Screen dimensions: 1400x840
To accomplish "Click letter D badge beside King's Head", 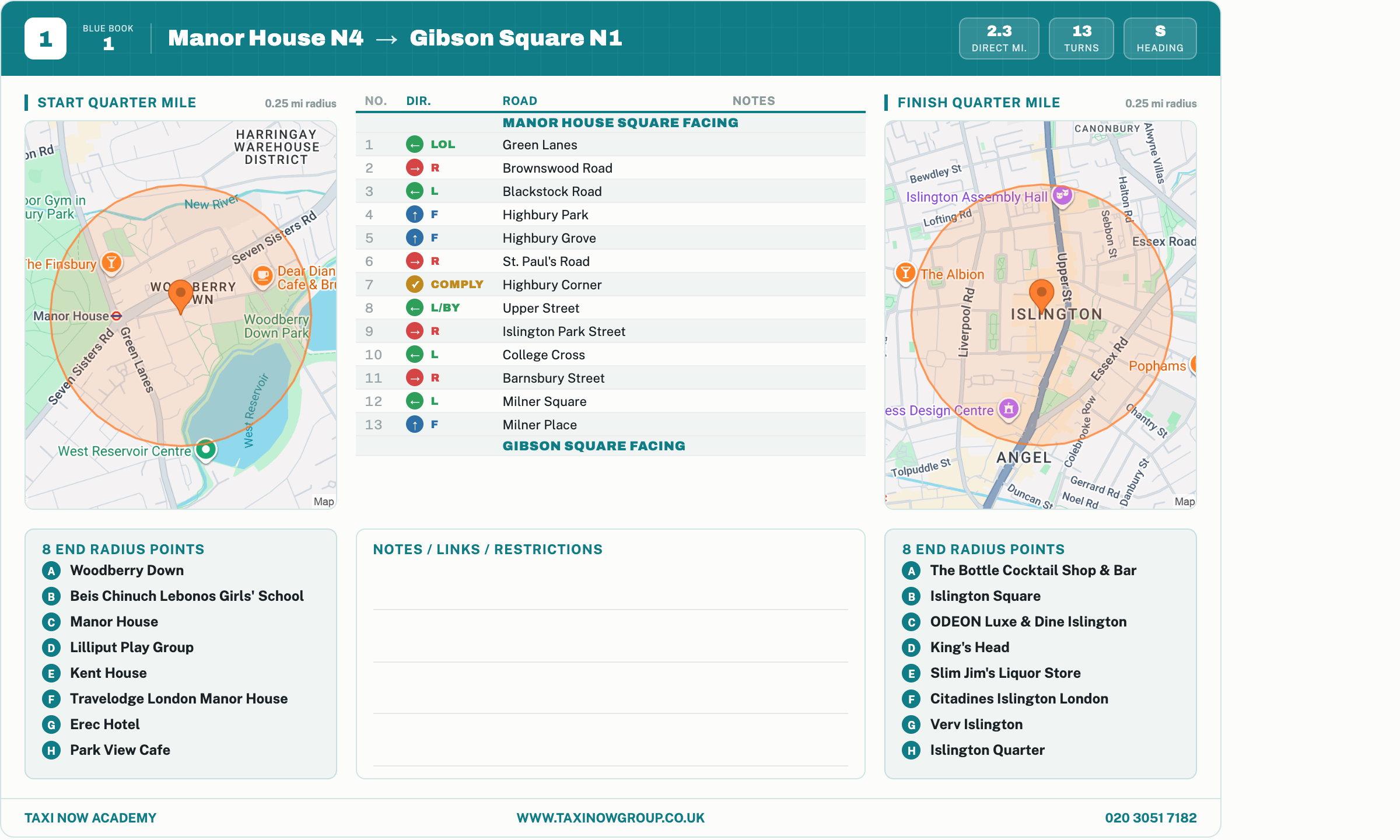I will (911, 647).
